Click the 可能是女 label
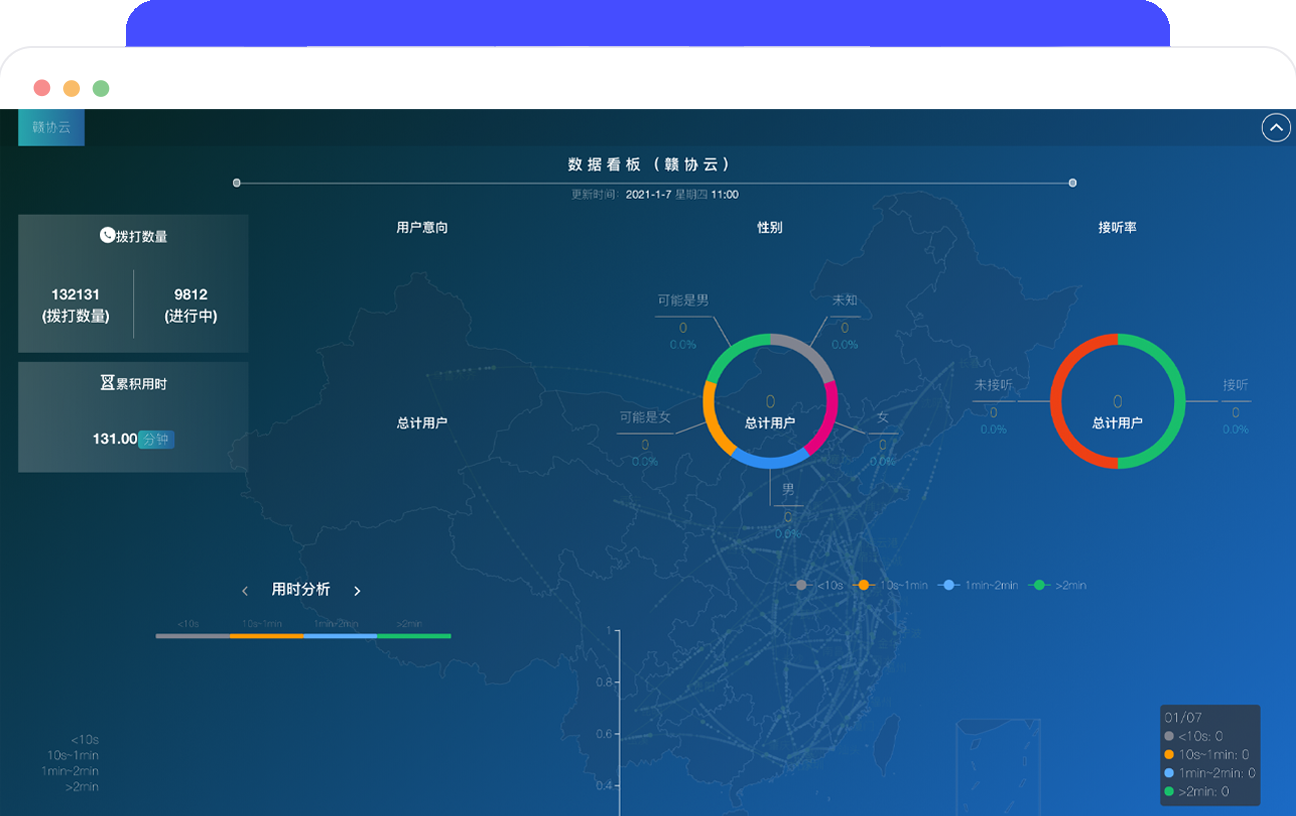This screenshot has height=816, width=1296. (645, 417)
